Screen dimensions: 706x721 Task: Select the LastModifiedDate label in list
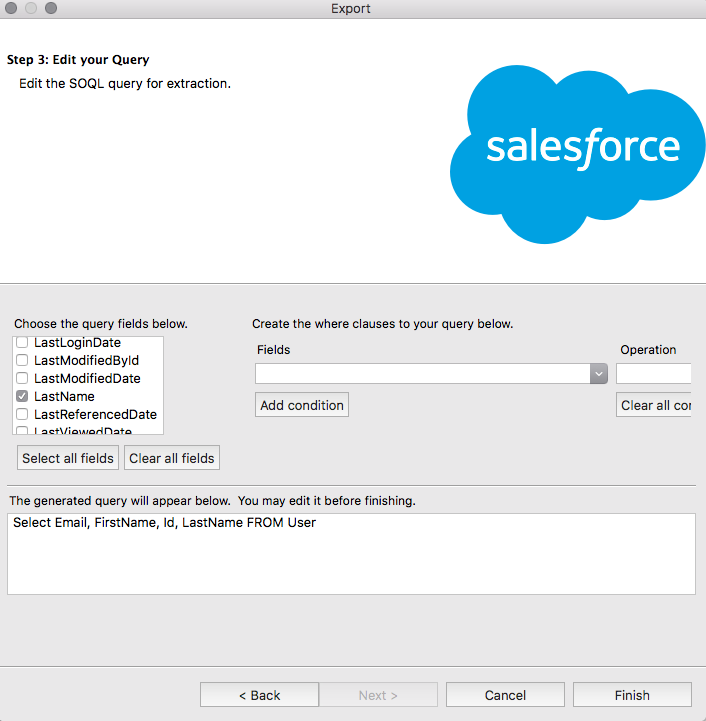pyautogui.click(x=87, y=378)
